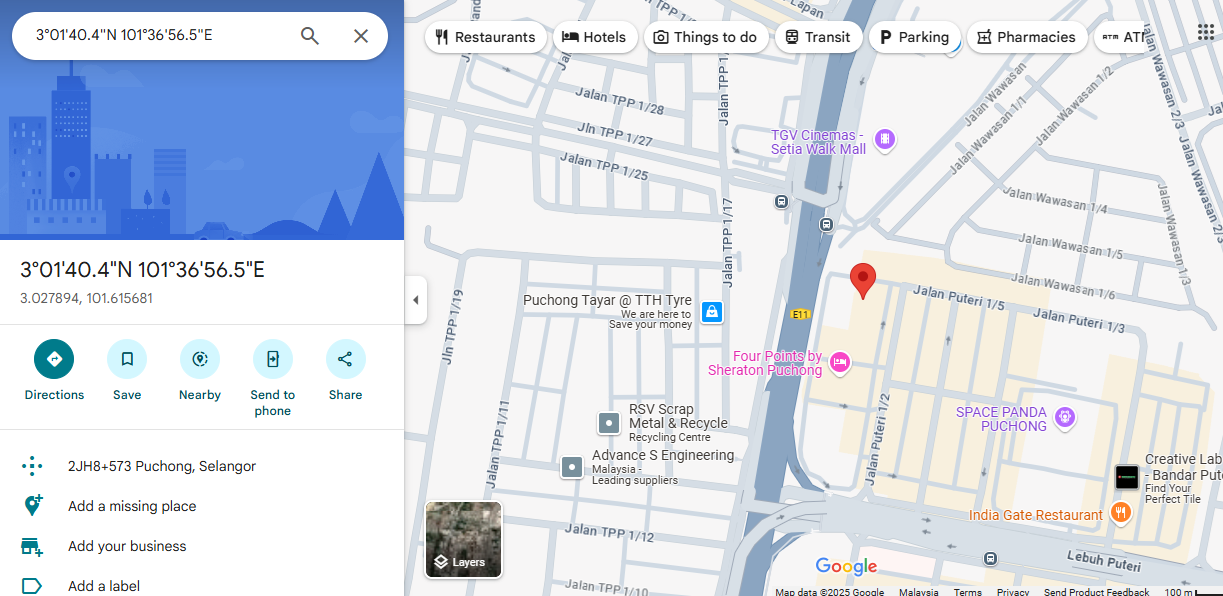Click the Jalan Wawasan 1/6 street label
Viewport: 1223px width, 596px height.
(1064, 286)
